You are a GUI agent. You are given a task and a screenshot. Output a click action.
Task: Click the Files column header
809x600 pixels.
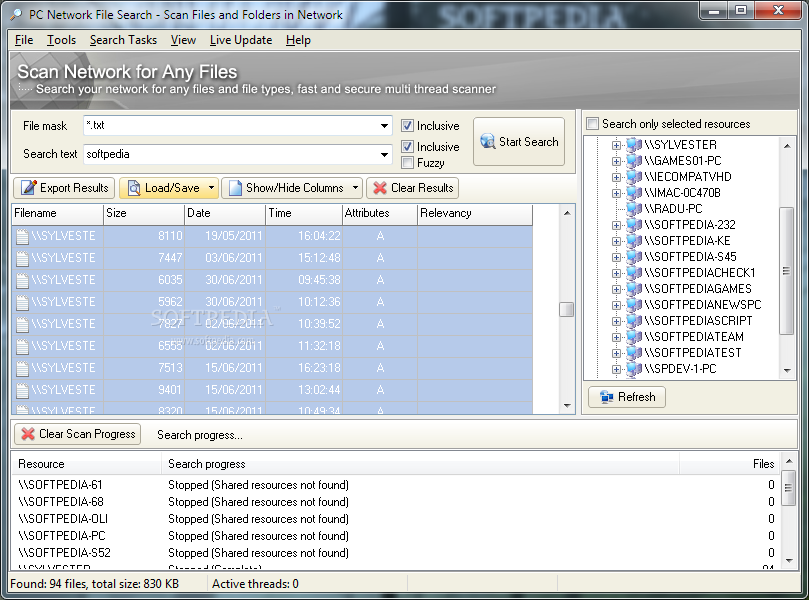[x=730, y=464]
